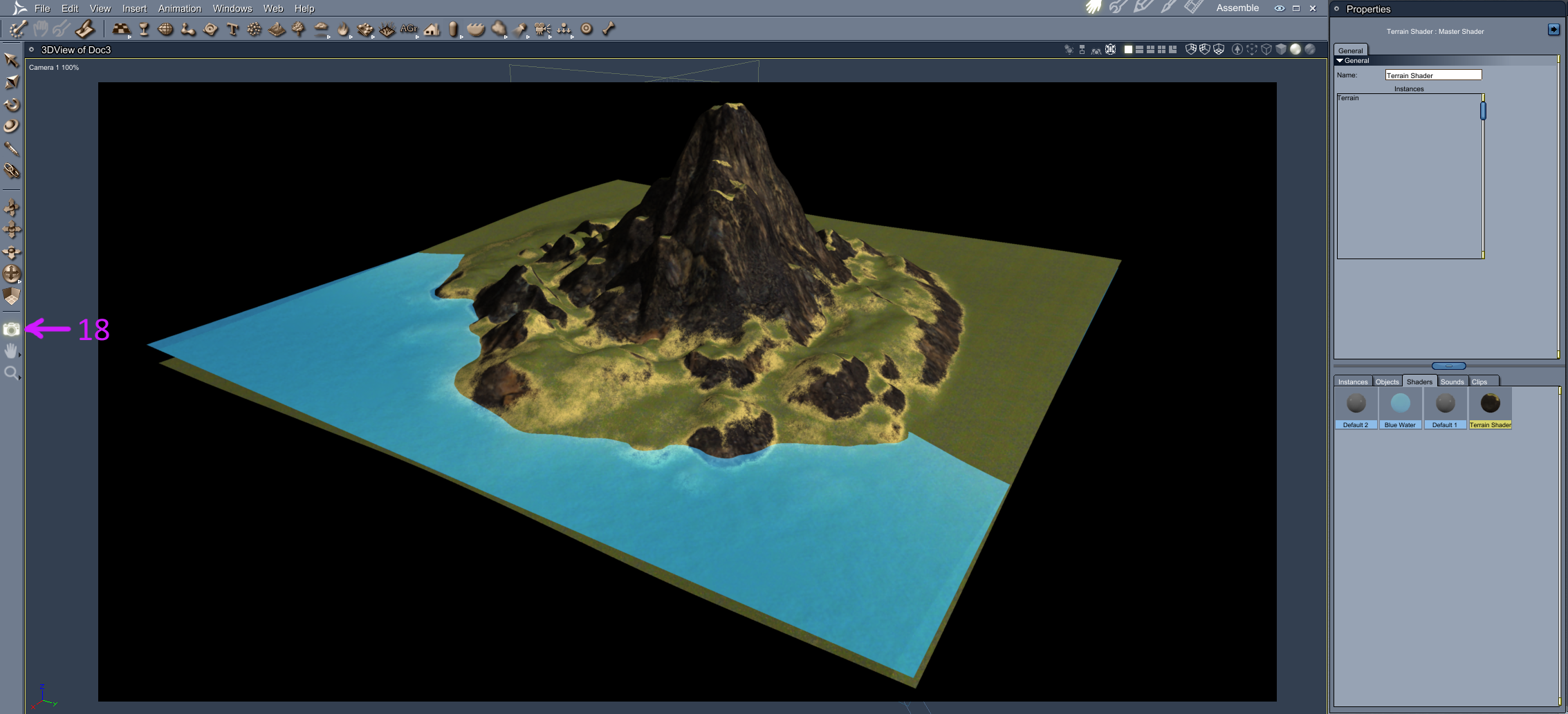Viewport: 1568px width, 714px height.
Task: Switch to the Render room film icon
Action: tap(1193, 7)
